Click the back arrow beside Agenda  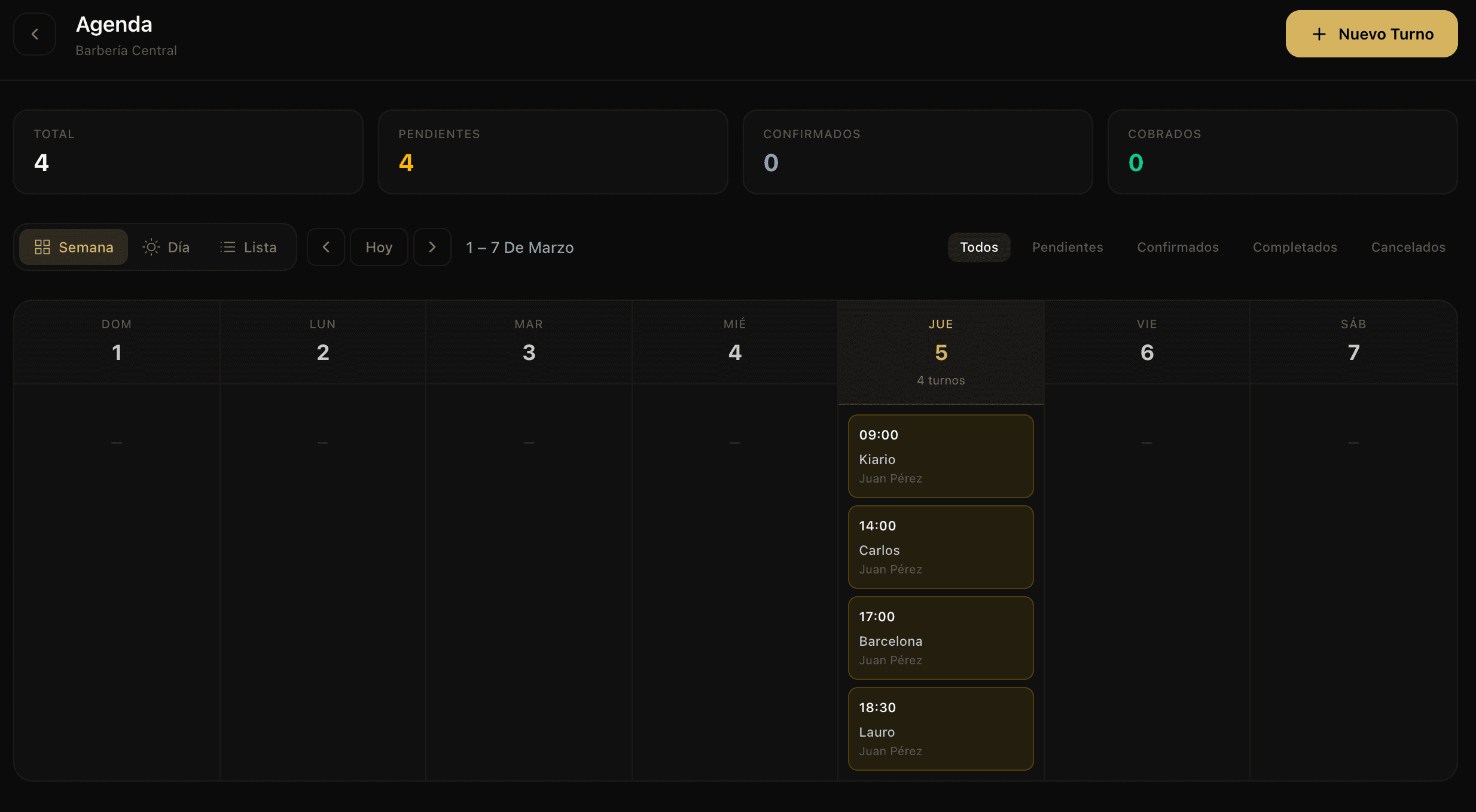(35, 34)
